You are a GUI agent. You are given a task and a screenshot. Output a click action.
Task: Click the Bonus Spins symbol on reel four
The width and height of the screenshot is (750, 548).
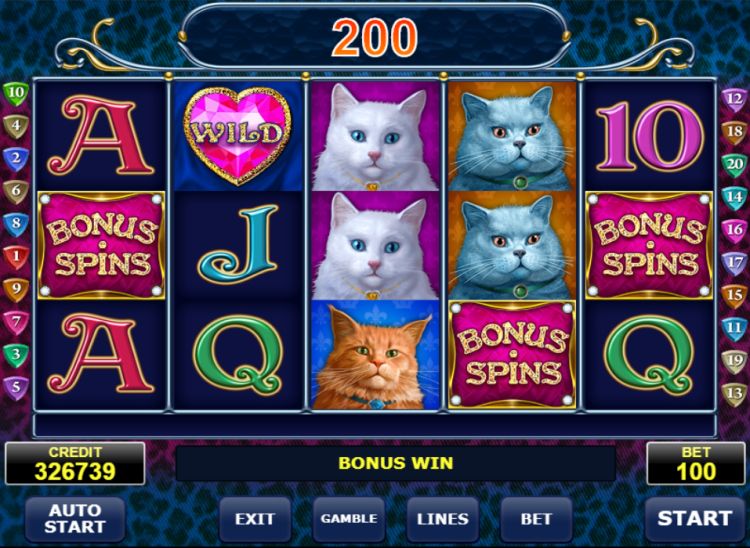pos(512,355)
